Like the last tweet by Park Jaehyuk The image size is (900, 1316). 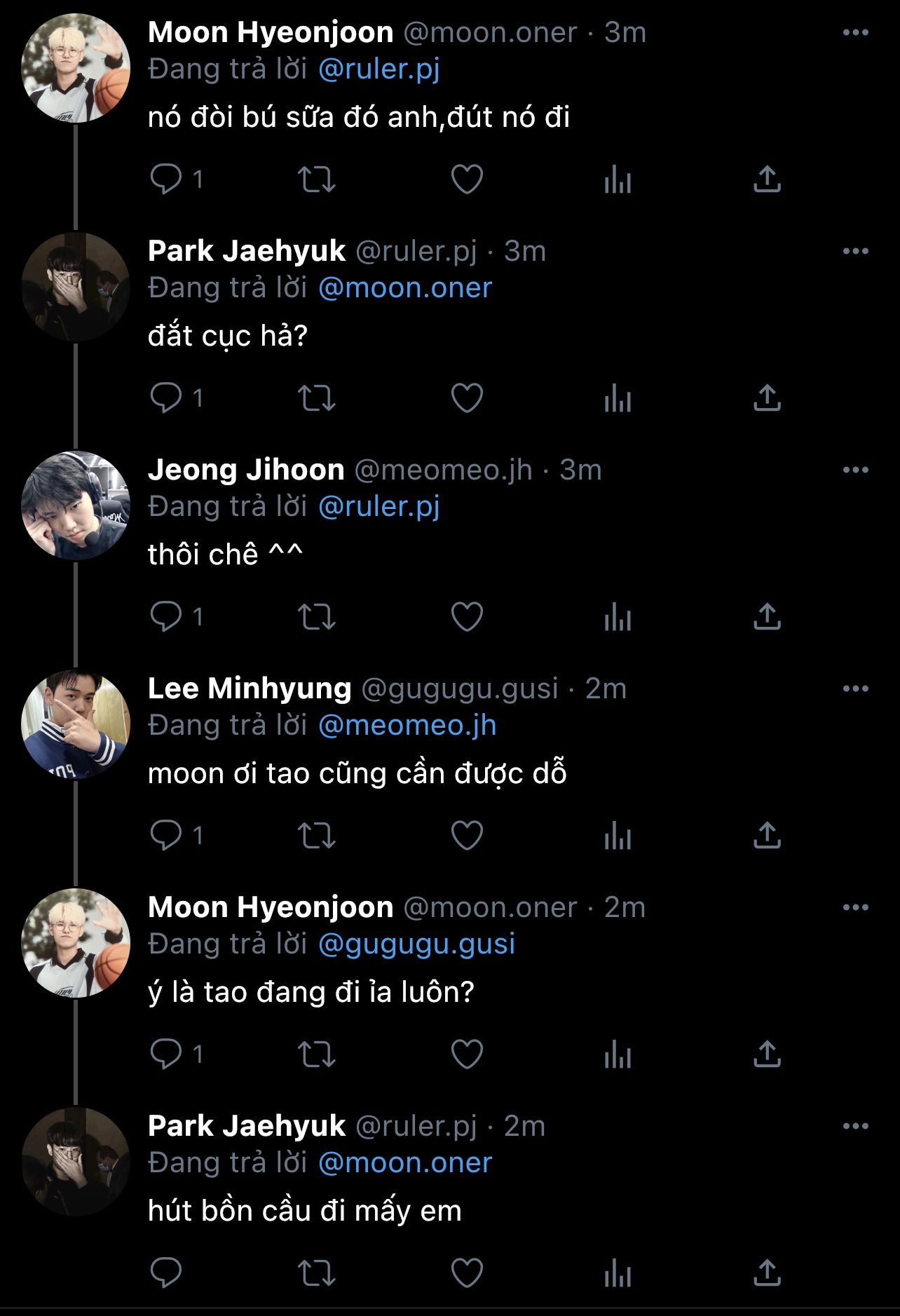(x=467, y=1273)
